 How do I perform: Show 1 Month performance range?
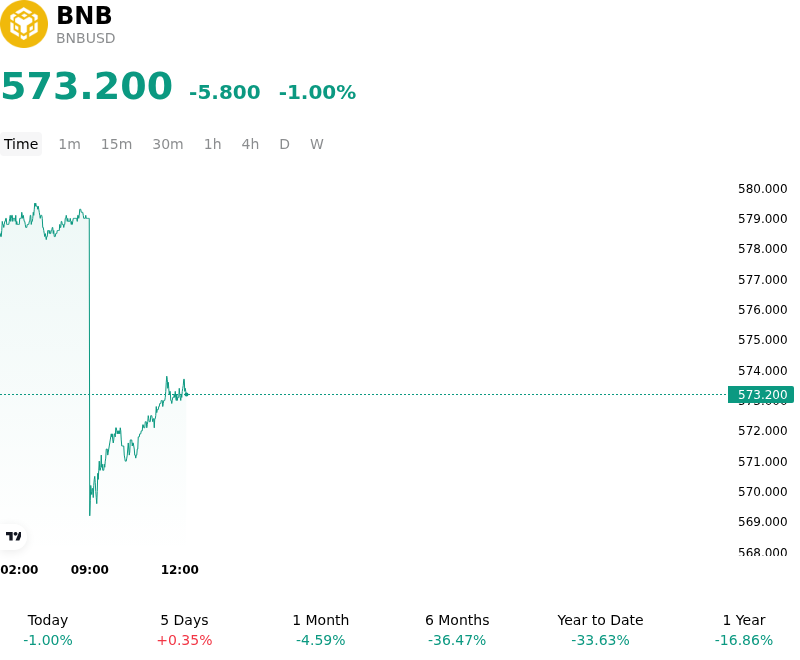[x=321, y=630]
